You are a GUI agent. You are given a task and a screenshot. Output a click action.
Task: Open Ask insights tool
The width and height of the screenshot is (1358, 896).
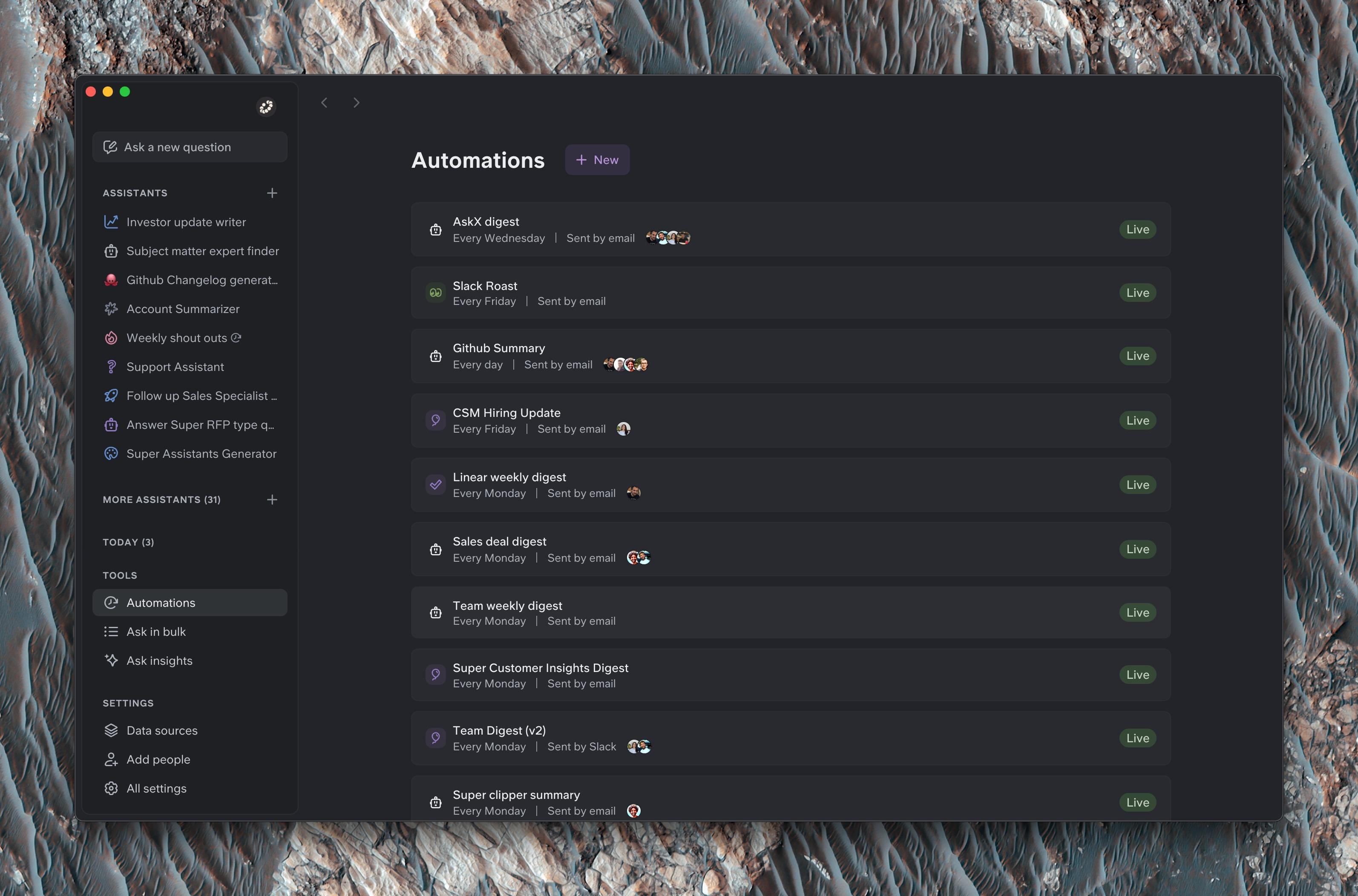(190, 661)
